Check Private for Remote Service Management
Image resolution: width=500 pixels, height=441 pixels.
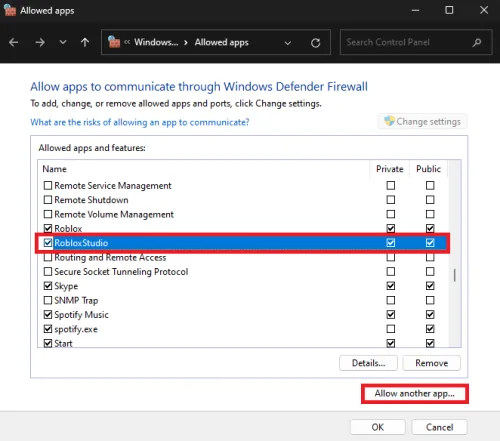391,185
